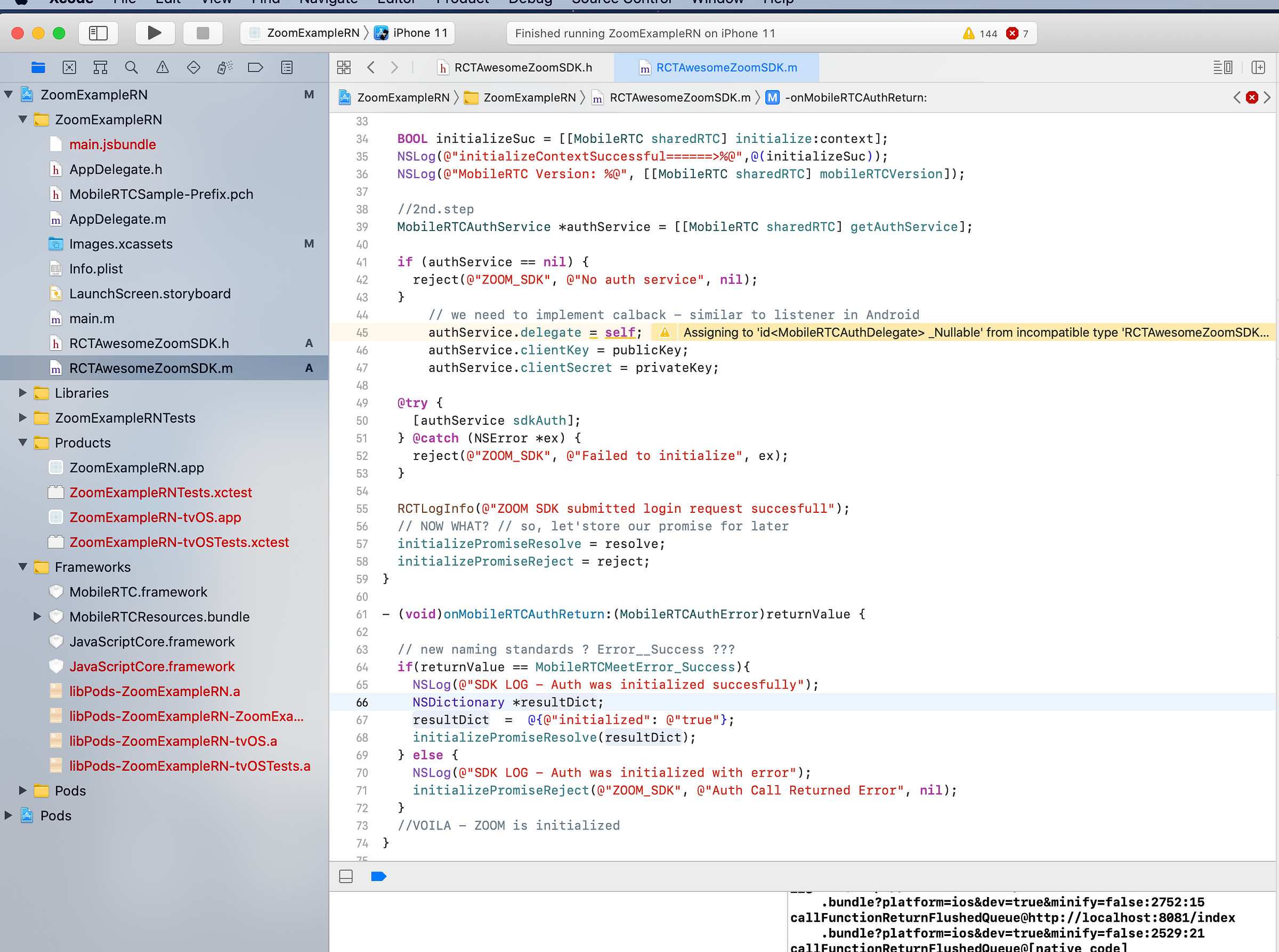
Task: Click the Run (play) button
Action: coord(155,33)
